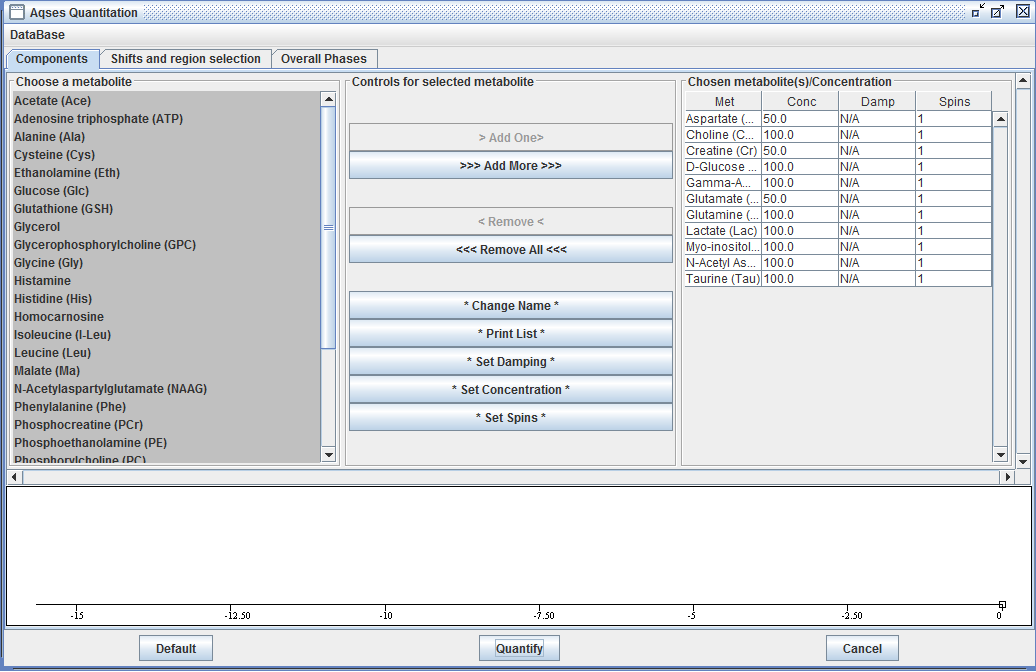Screen dimensions: 1036x672
Task: Click the metabolite list scrollbar thumb
Action: (x=328, y=227)
